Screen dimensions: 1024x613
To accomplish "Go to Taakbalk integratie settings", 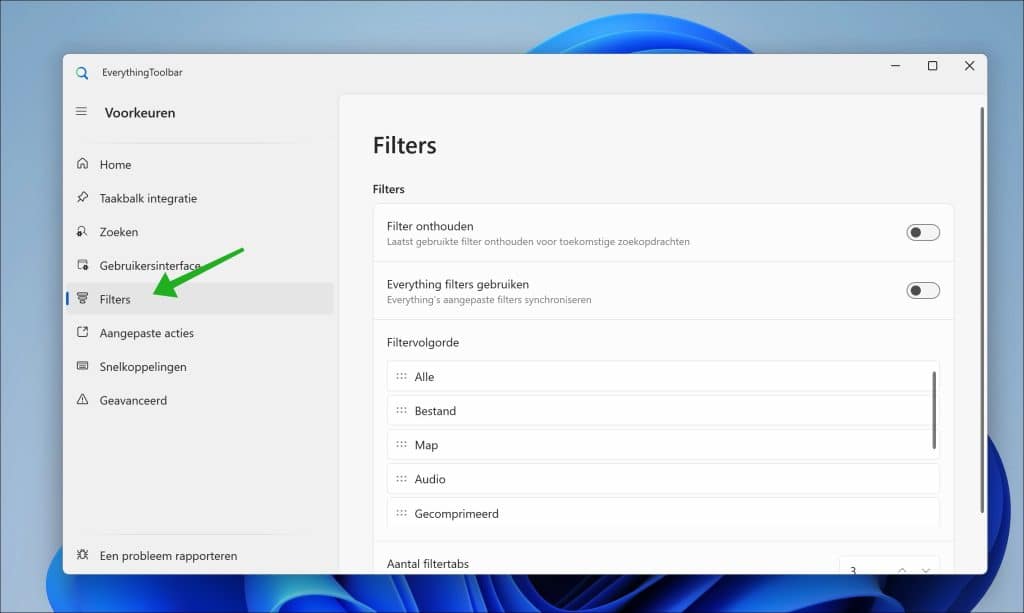I will [x=199, y=198].
